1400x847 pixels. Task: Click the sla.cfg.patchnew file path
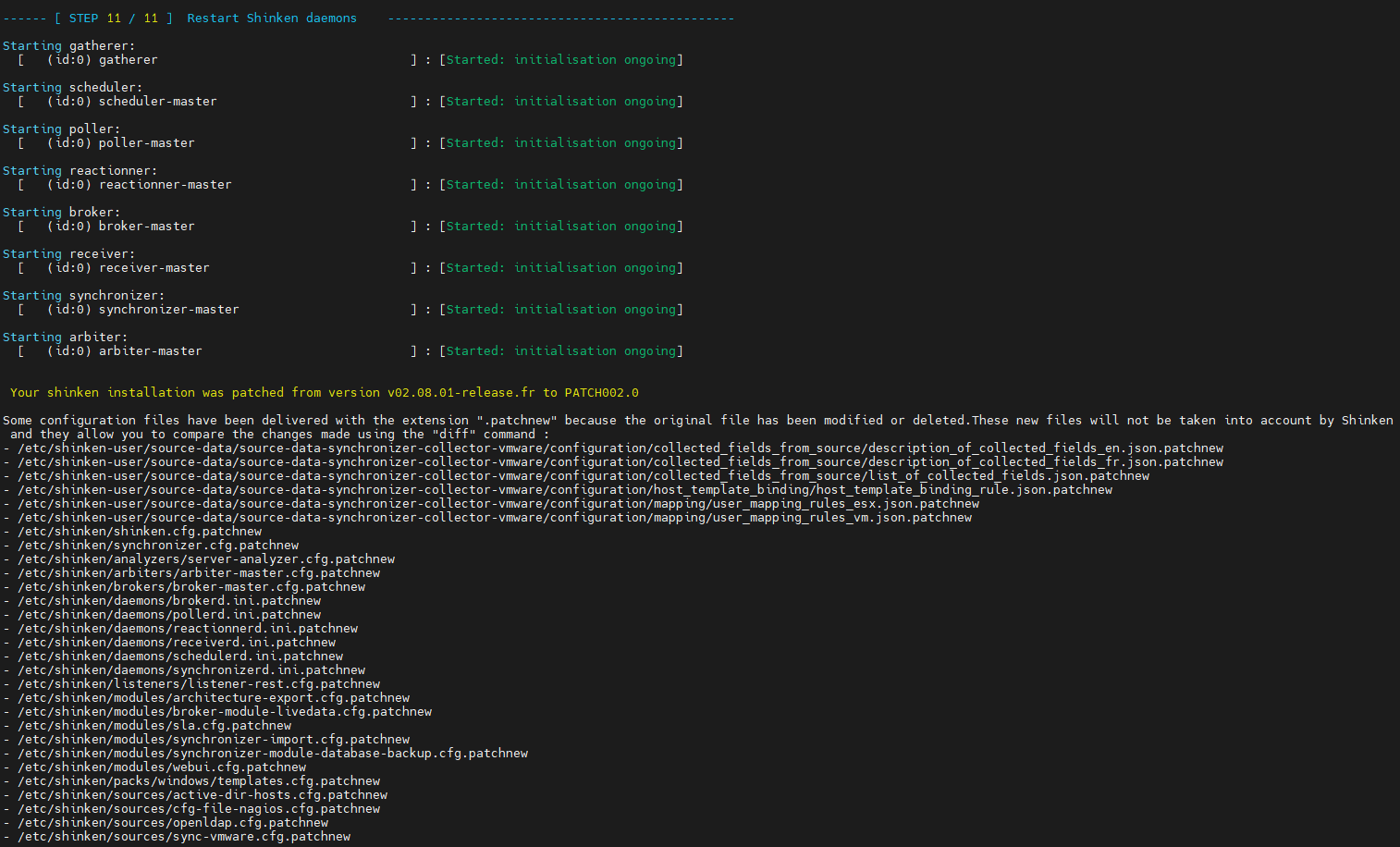(154, 726)
